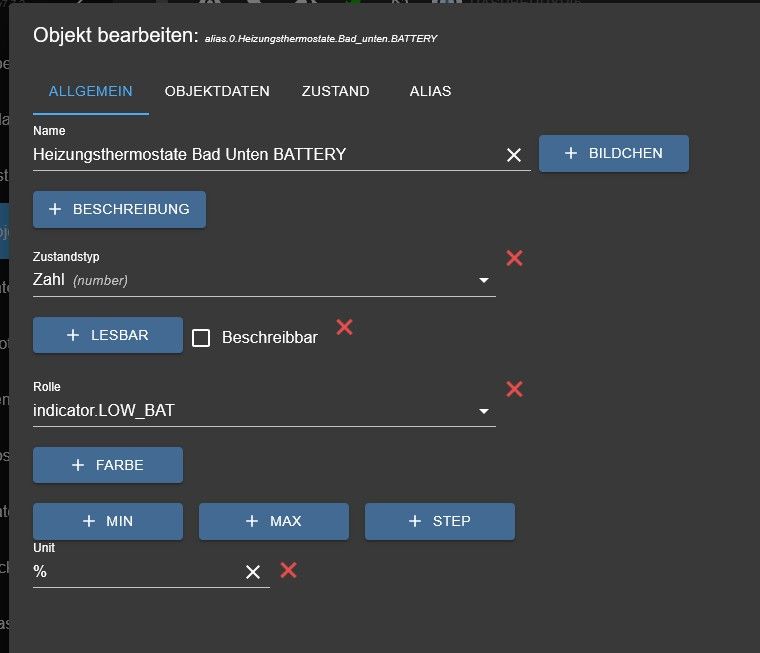The image size is (760, 653).
Task: Clear the Unit field with white X
Action: point(253,572)
